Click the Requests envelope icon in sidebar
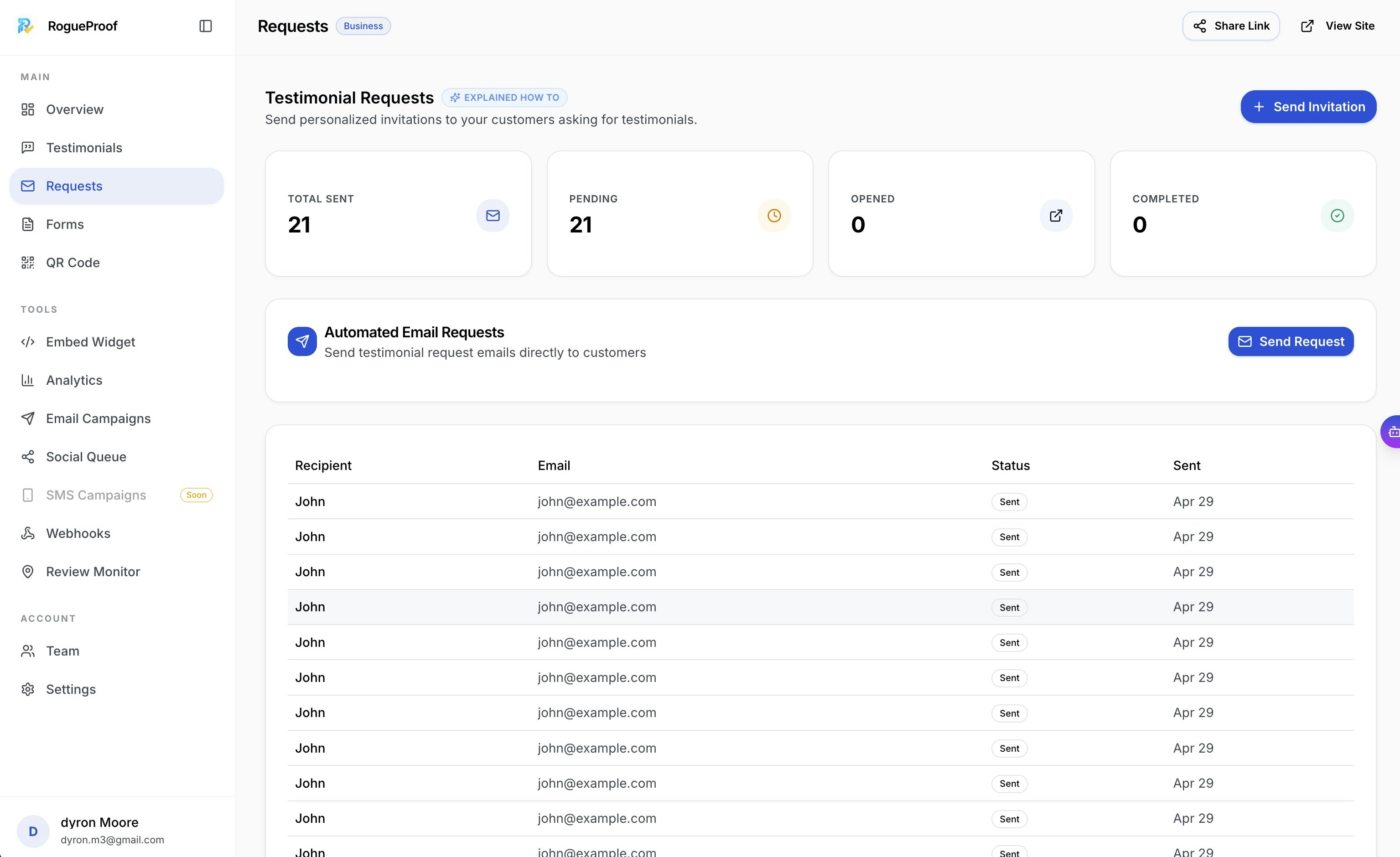 point(28,186)
